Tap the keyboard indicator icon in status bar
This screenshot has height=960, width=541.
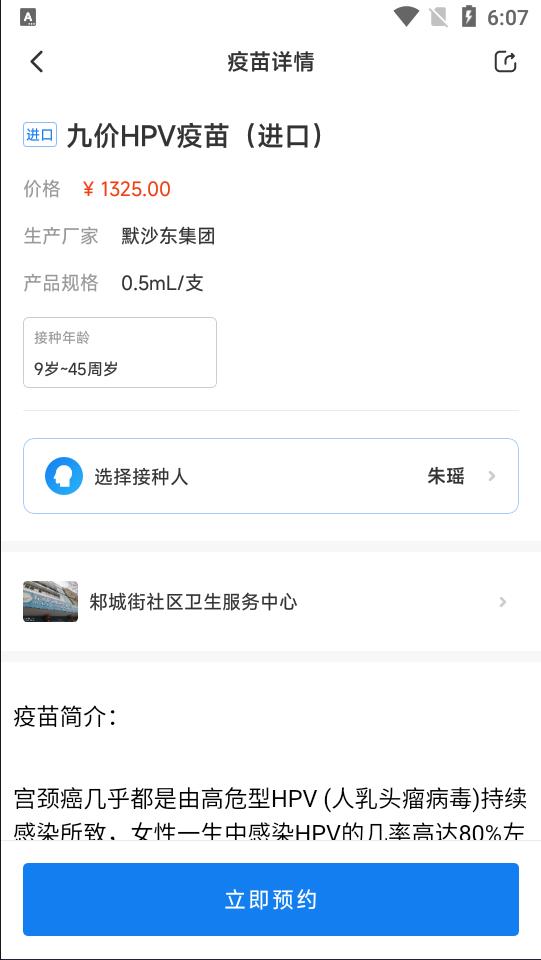(x=28, y=17)
